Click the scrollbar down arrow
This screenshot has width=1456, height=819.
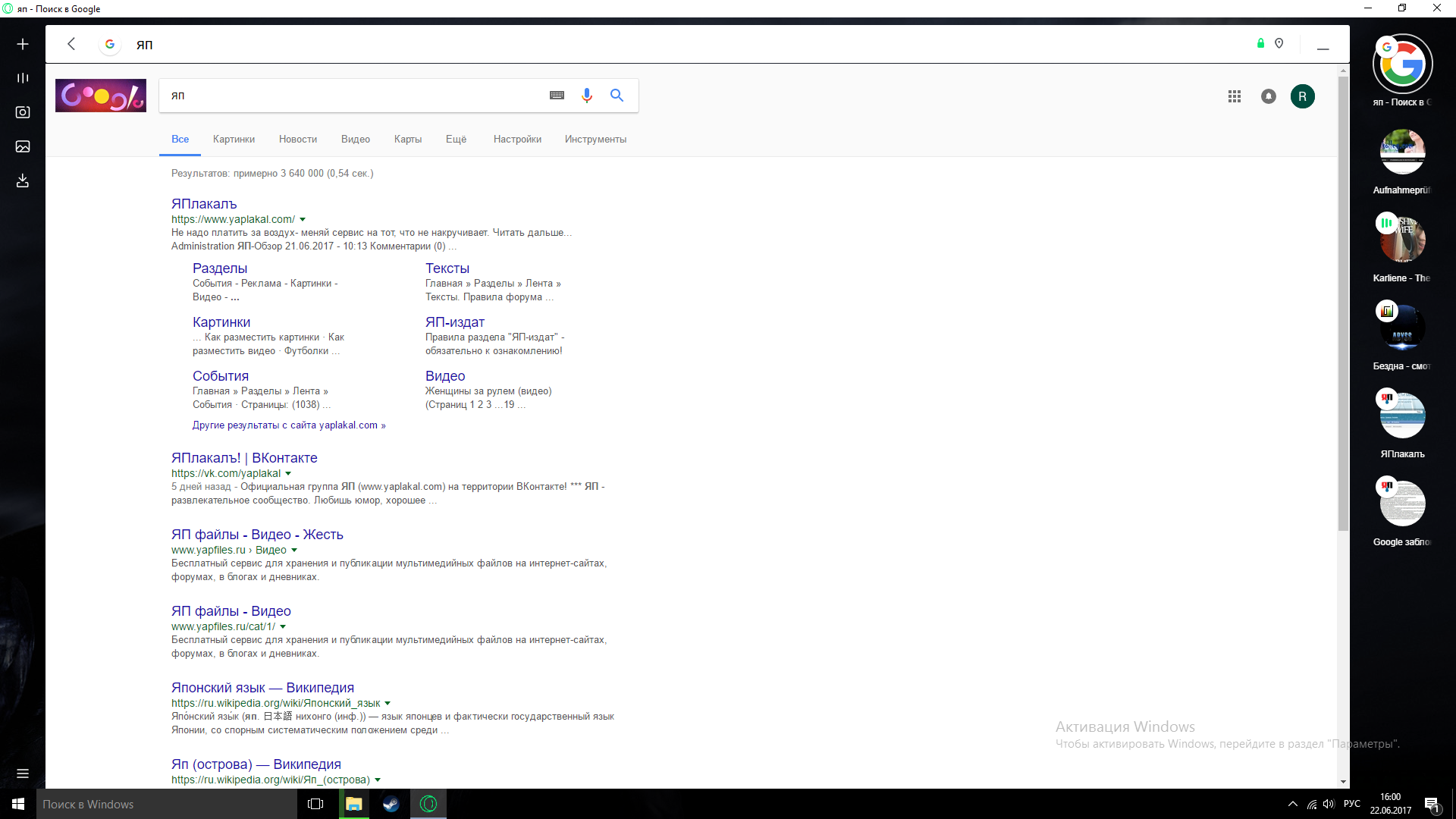(x=1344, y=782)
